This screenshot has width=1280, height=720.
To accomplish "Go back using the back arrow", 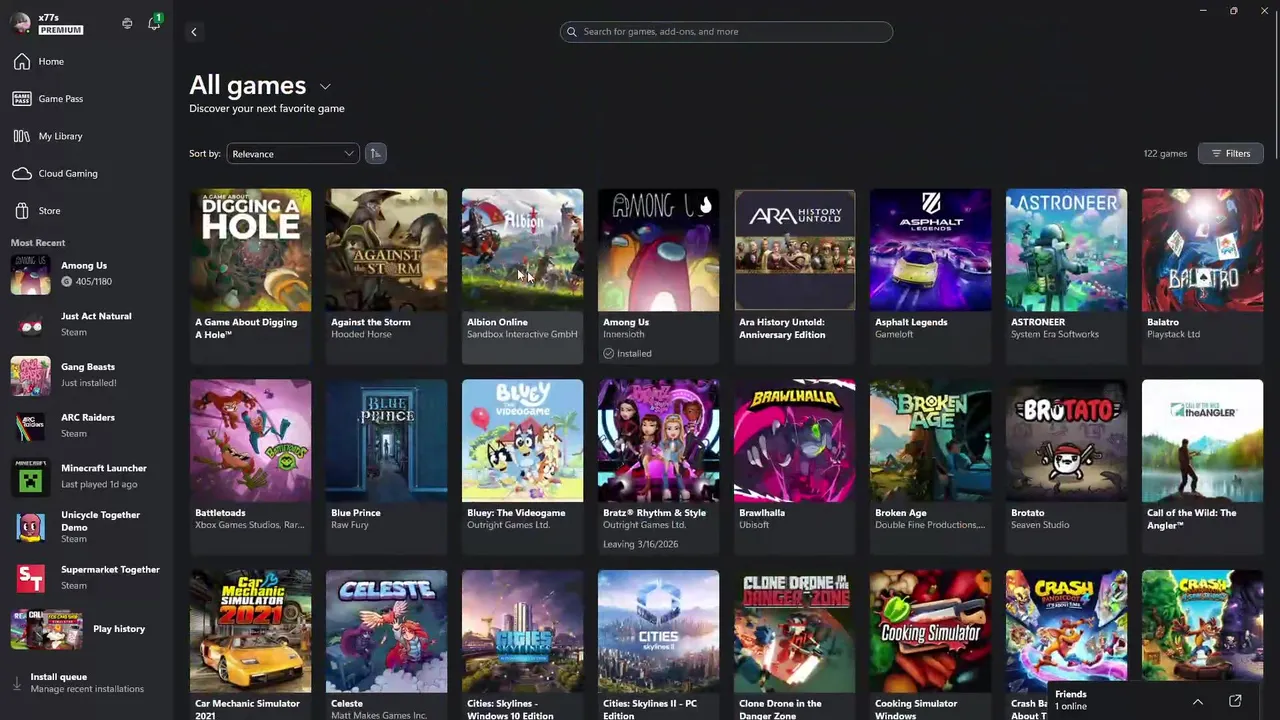I will (194, 32).
